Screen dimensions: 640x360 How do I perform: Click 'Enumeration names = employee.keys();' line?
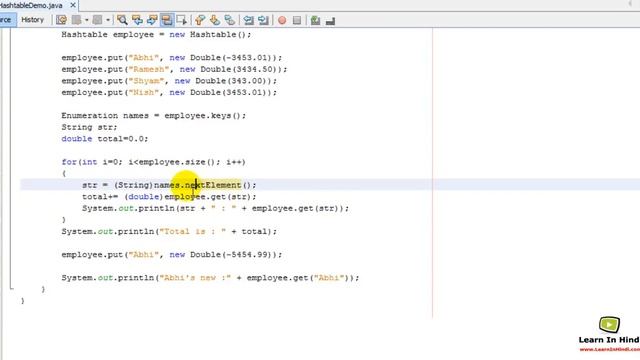(x=154, y=116)
